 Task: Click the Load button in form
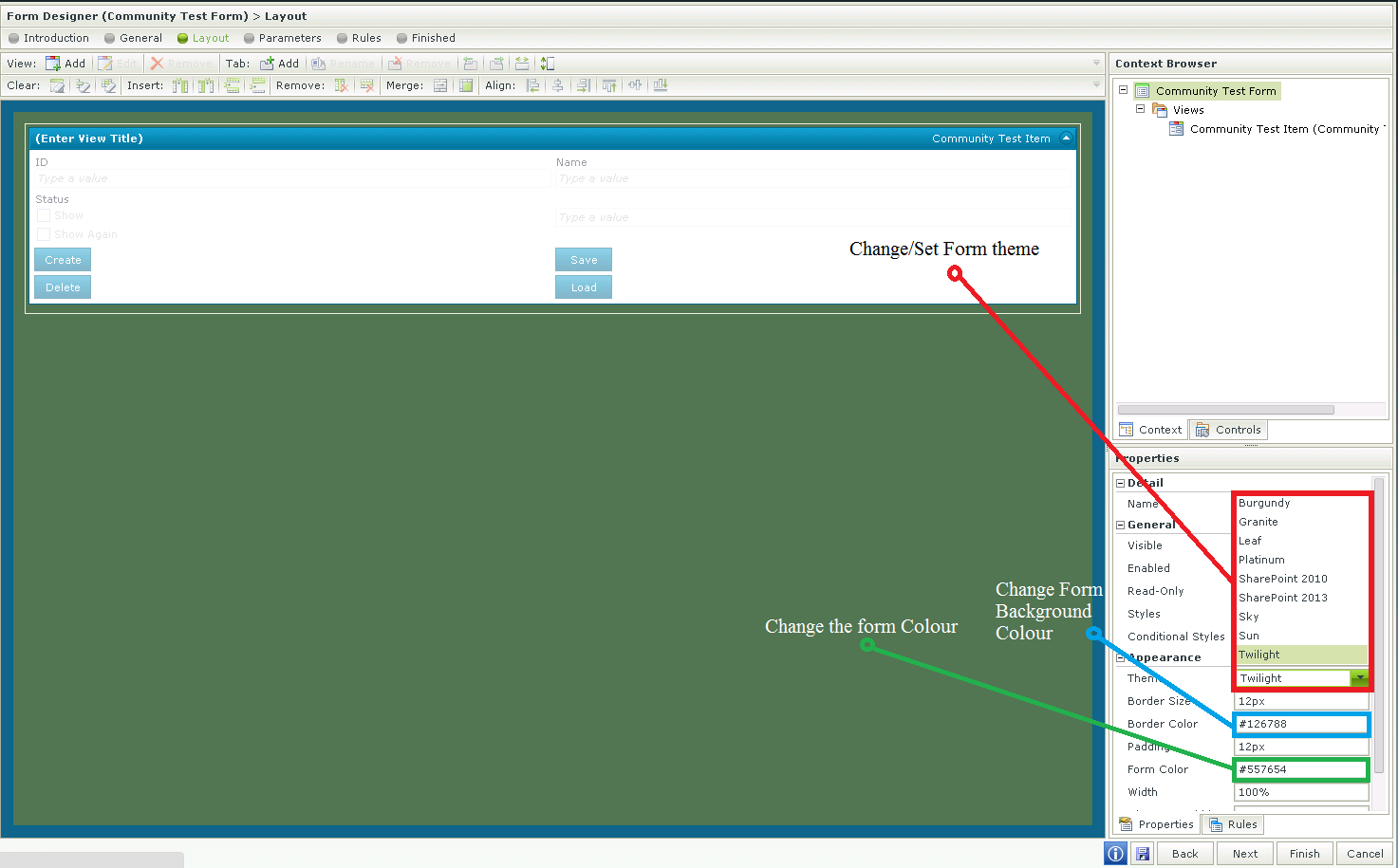(x=584, y=287)
